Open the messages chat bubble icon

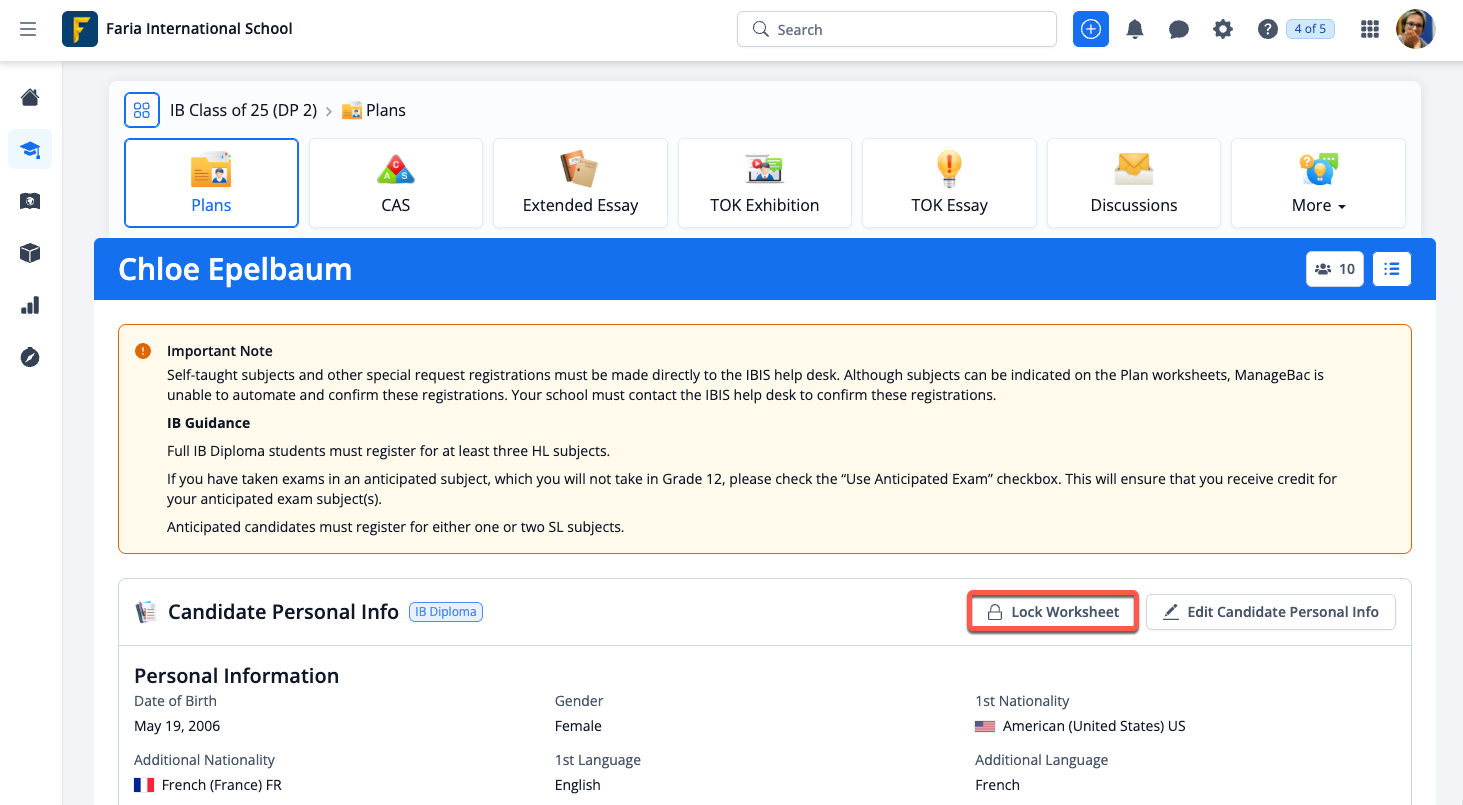click(x=1179, y=29)
